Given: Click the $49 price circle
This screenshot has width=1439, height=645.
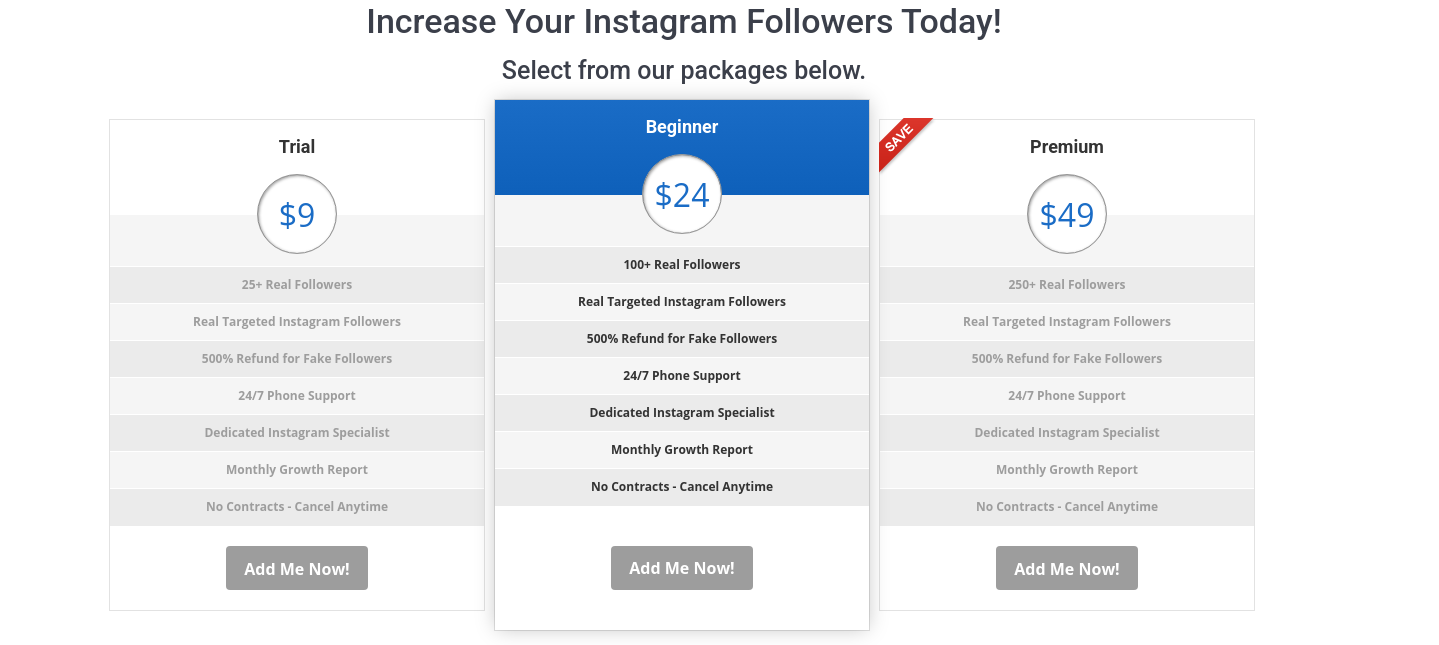Looking at the screenshot, I should tap(1067, 214).
